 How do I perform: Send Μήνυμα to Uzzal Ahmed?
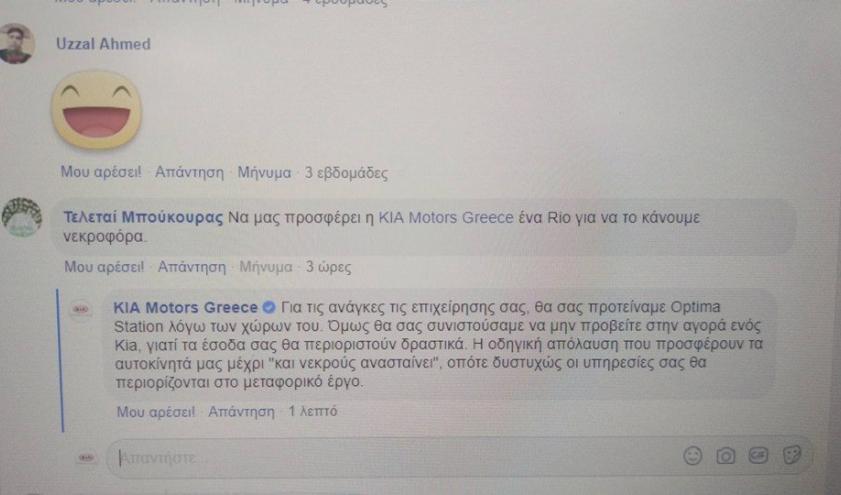[264, 173]
